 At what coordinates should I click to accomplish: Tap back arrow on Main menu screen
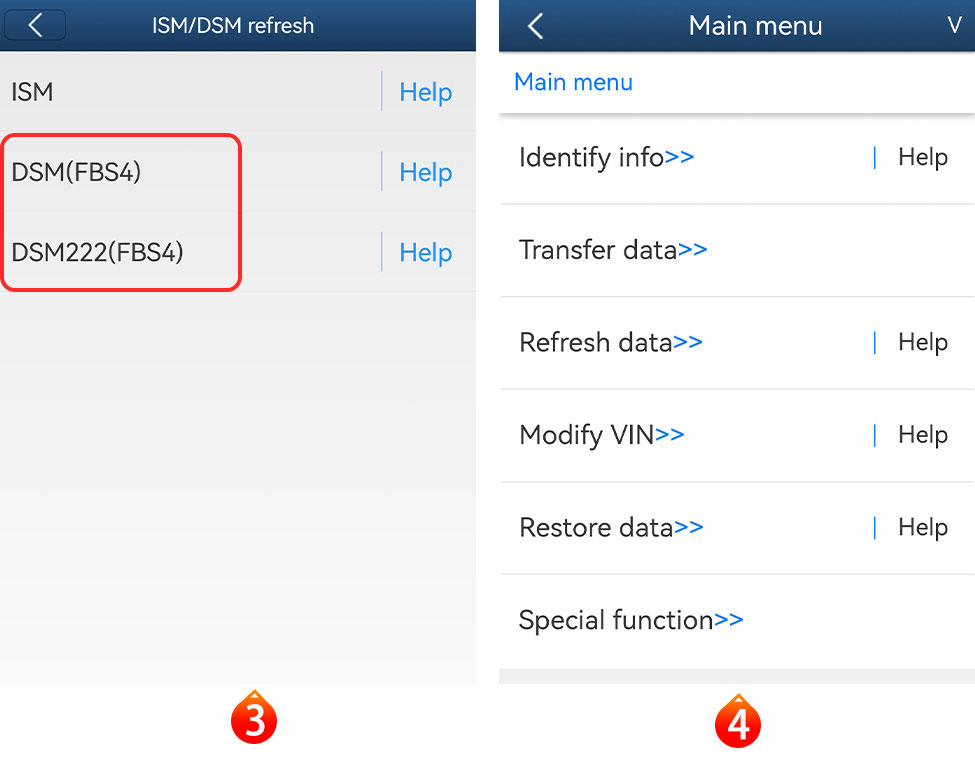536,26
